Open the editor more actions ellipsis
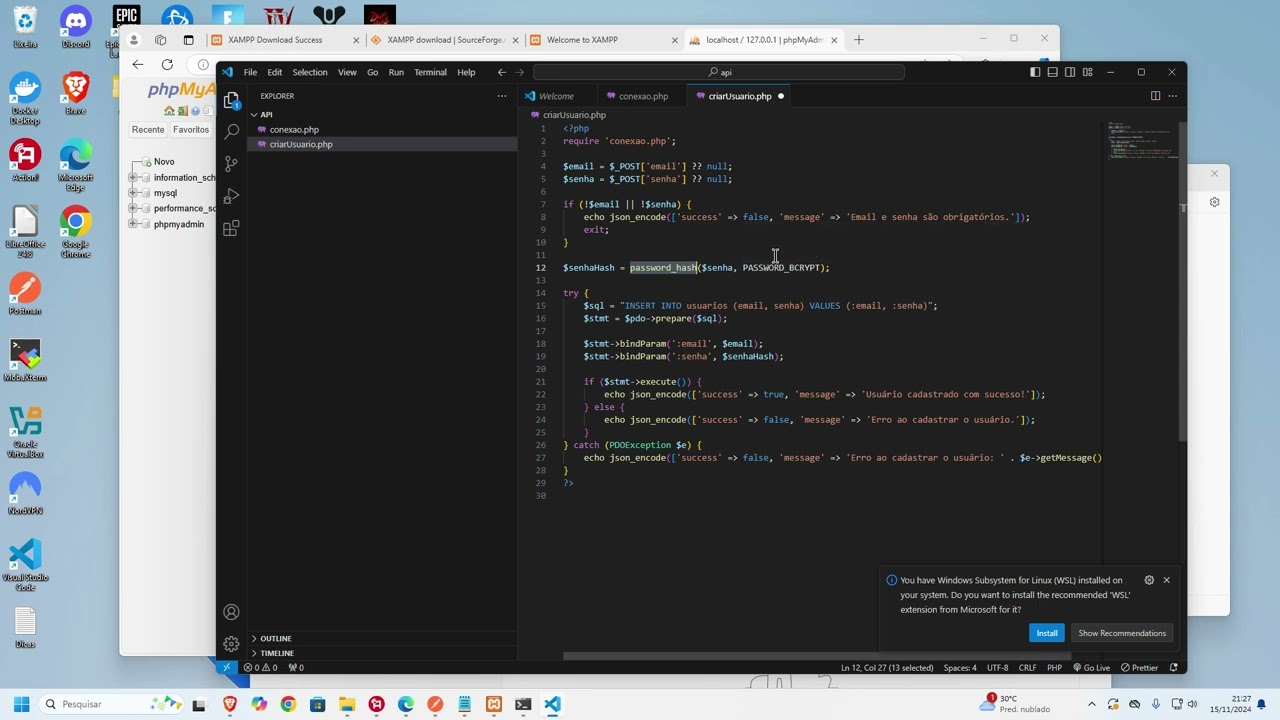The width and height of the screenshot is (1280, 720). (1173, 96)
